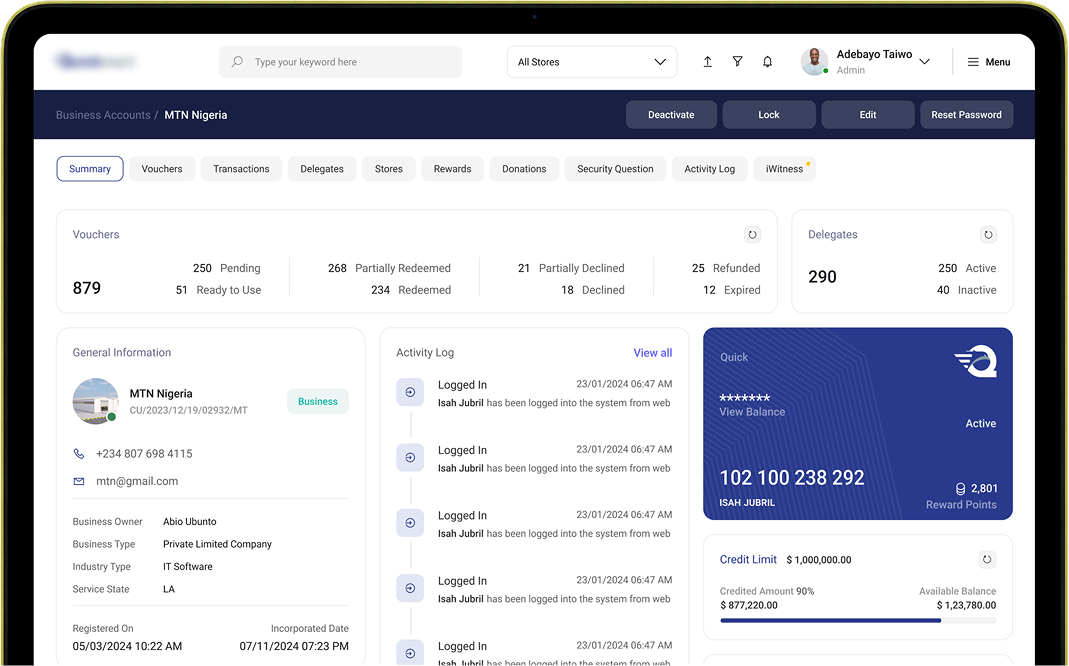
Task: Click the Edit button
Action: click(868, 115)
